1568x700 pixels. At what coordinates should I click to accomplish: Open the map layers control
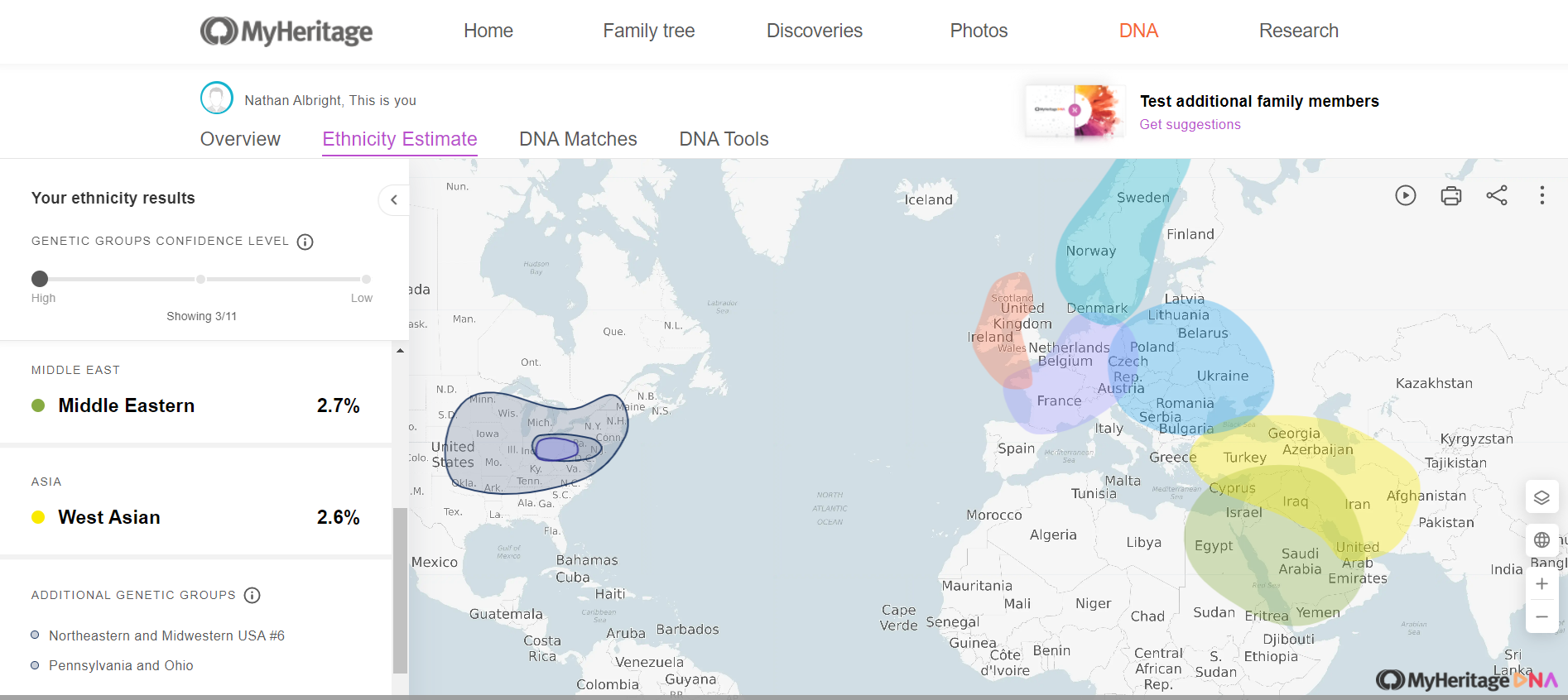pos(1542,497)
